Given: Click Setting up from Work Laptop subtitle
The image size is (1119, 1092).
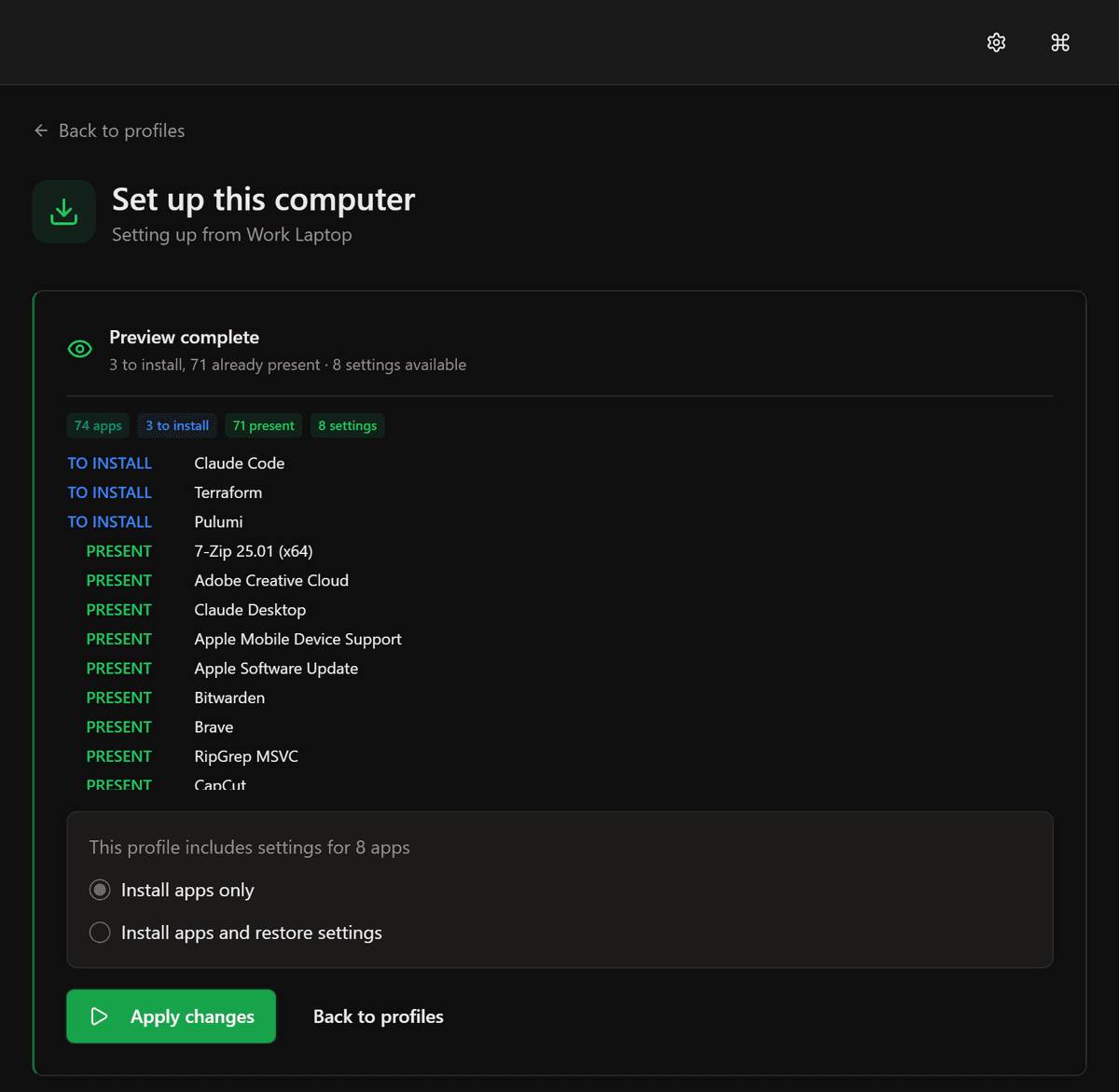Looking at the screenshot, I should click(231, 235).
